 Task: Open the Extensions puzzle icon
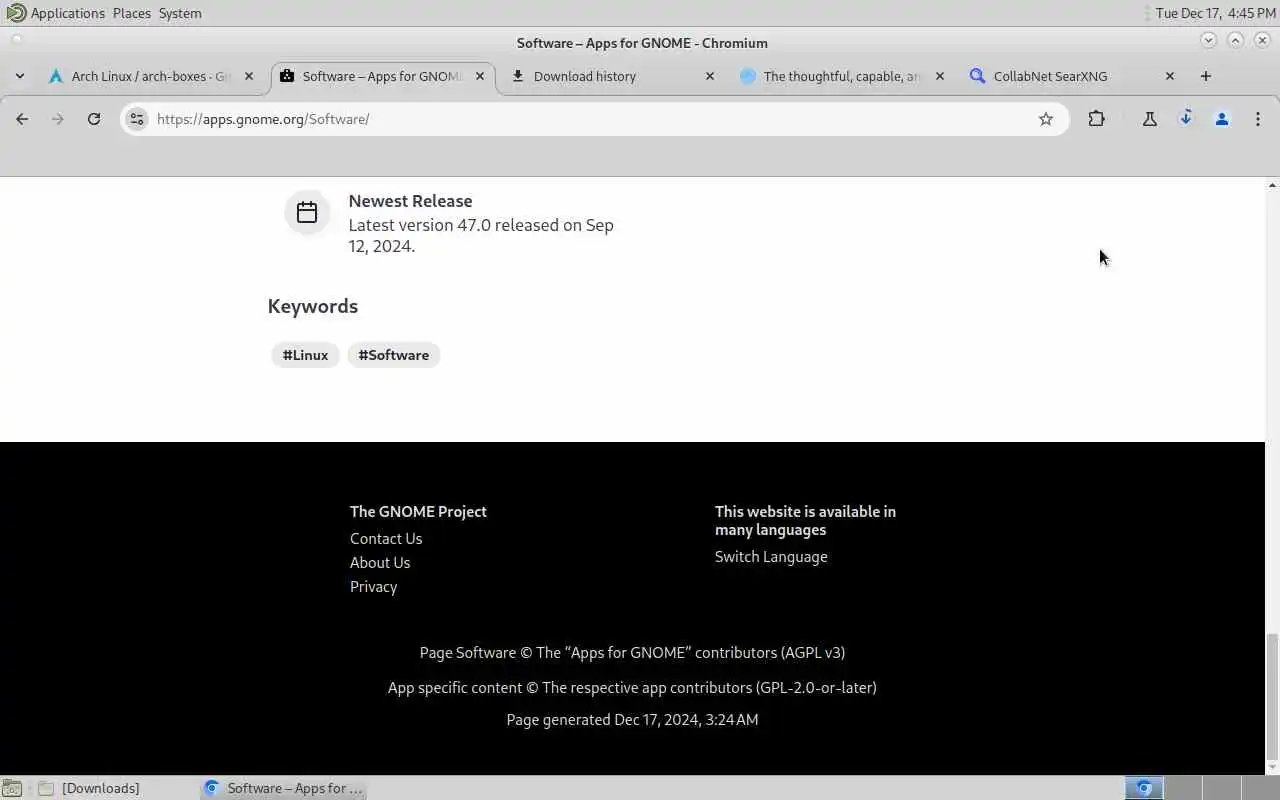[1096, 119]
